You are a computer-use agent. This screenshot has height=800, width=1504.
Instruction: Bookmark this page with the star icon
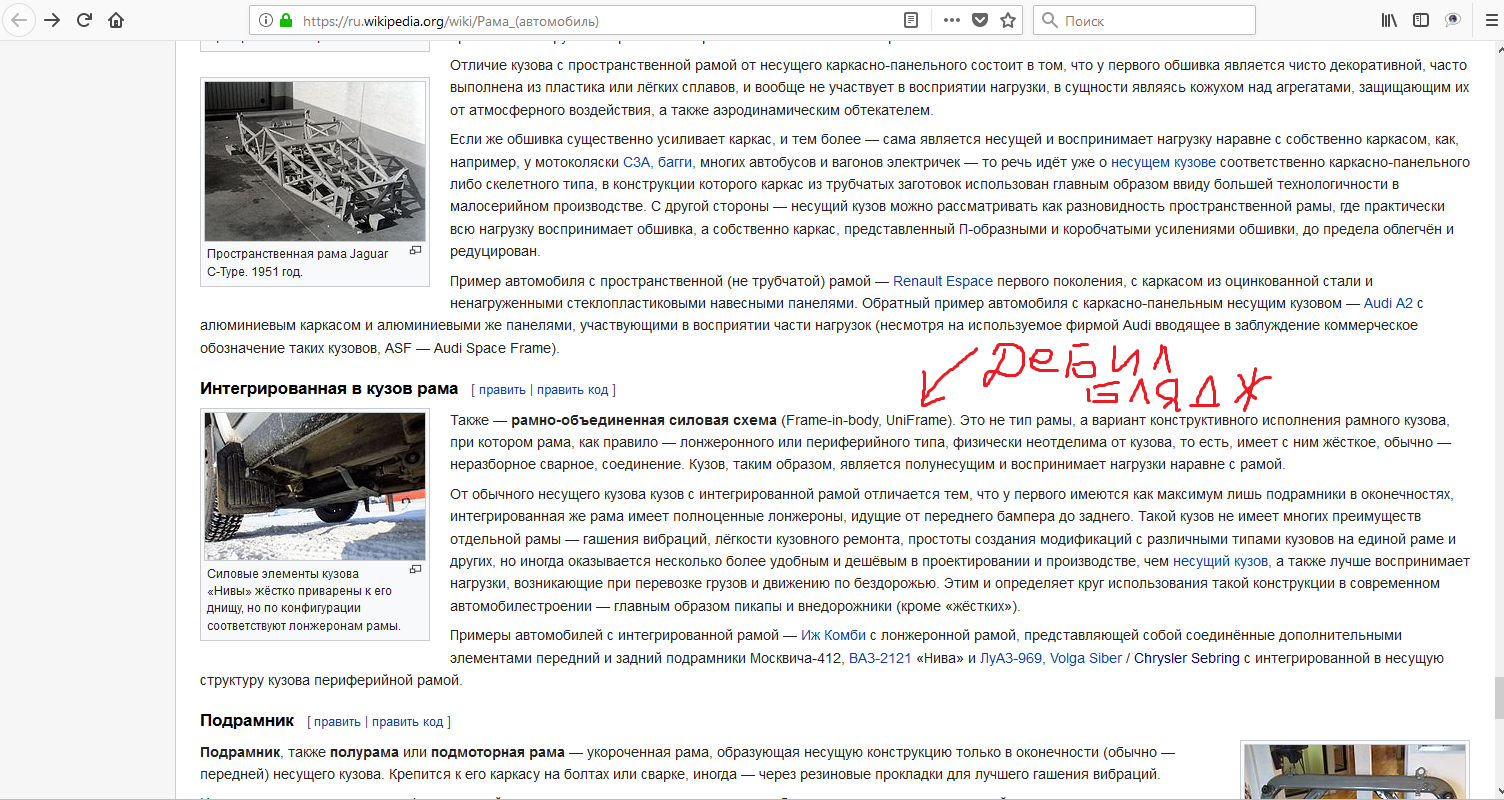[x=1008, y=20]
